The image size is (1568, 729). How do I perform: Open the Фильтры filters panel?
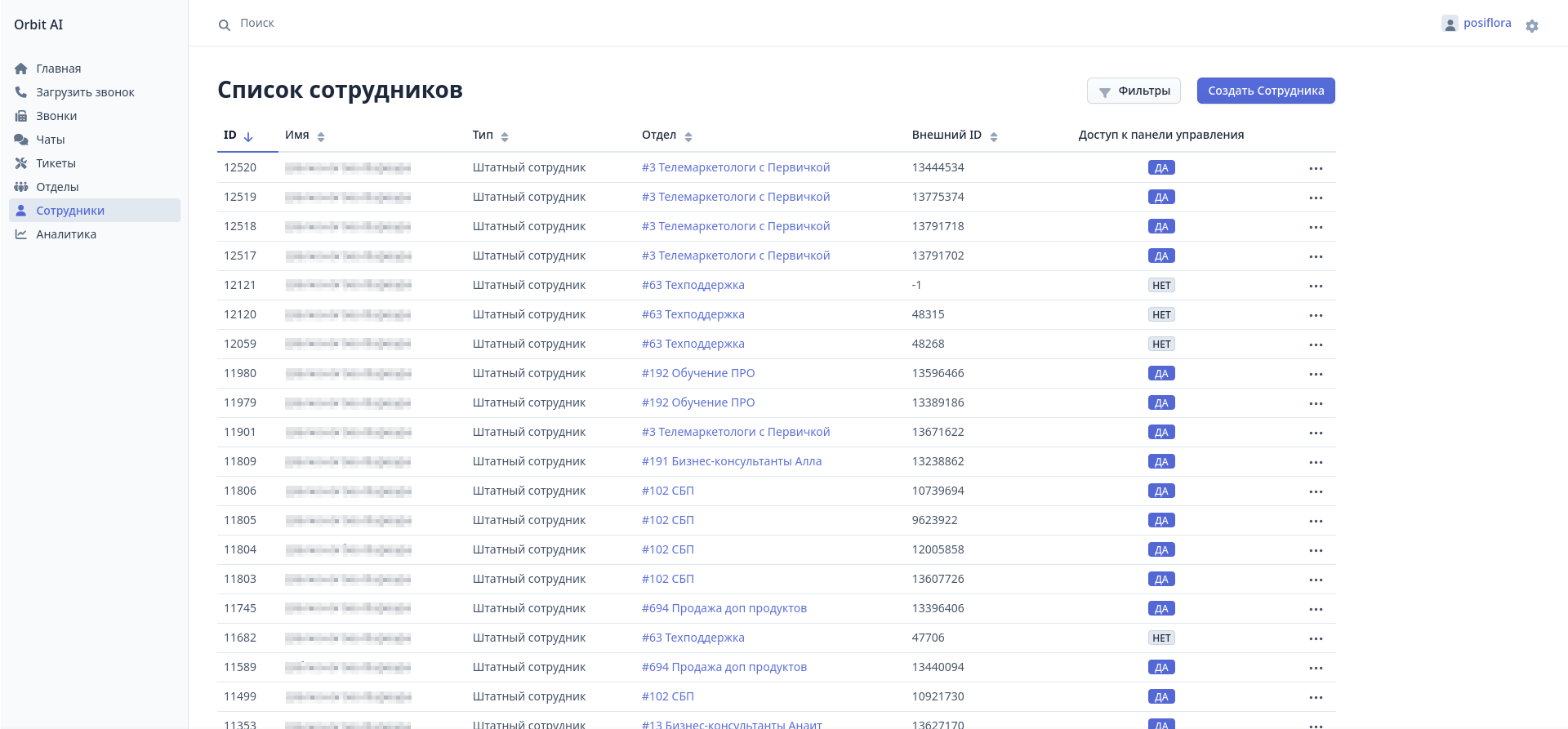1134,91
